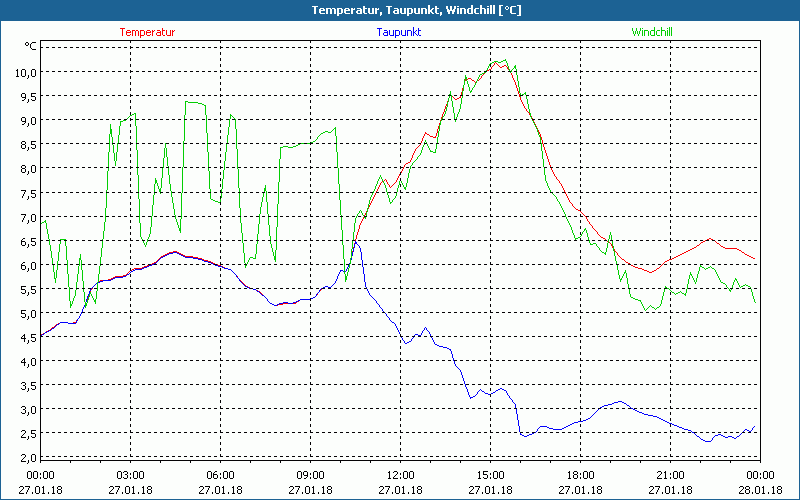The width and height of the screenshot is (800, 500).
Task: Click the blue Taupunkt legend label
Action: click(x=398, y=32)
